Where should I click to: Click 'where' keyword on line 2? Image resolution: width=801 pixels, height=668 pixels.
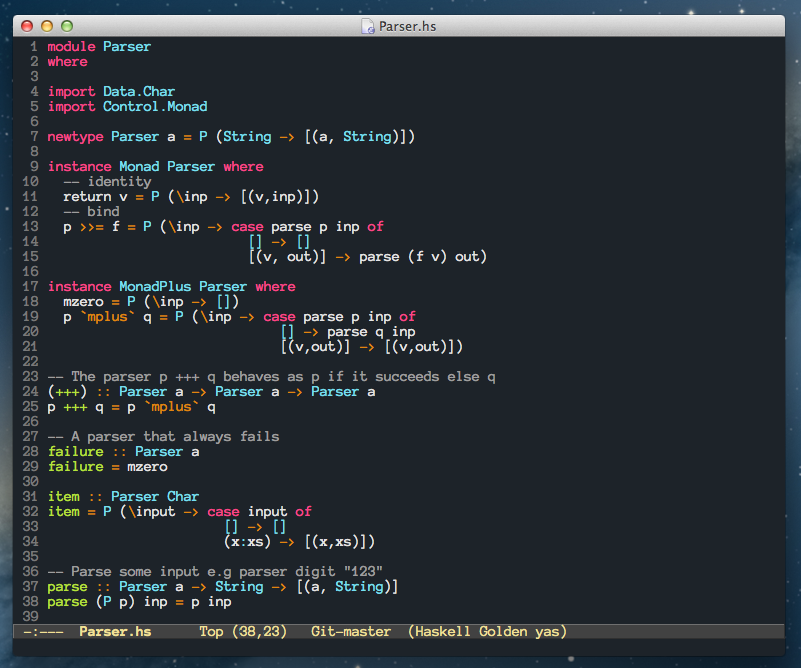67,62
